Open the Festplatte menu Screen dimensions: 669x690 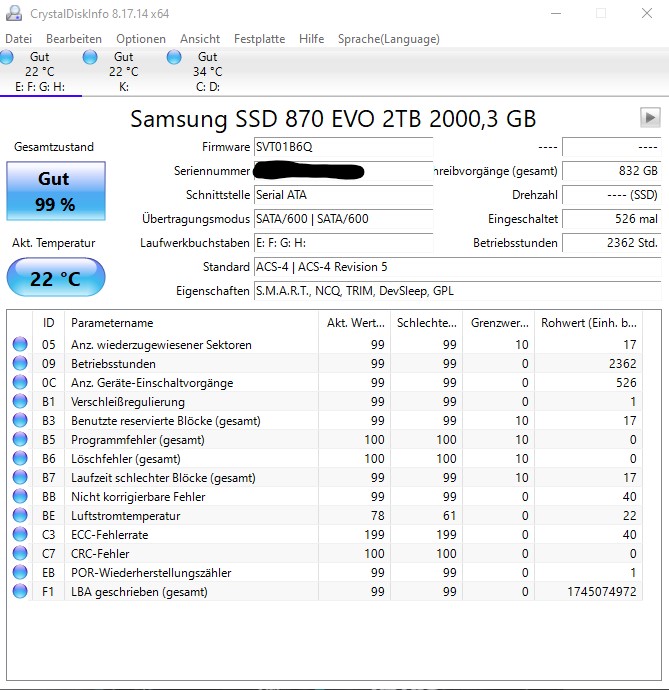259,39
